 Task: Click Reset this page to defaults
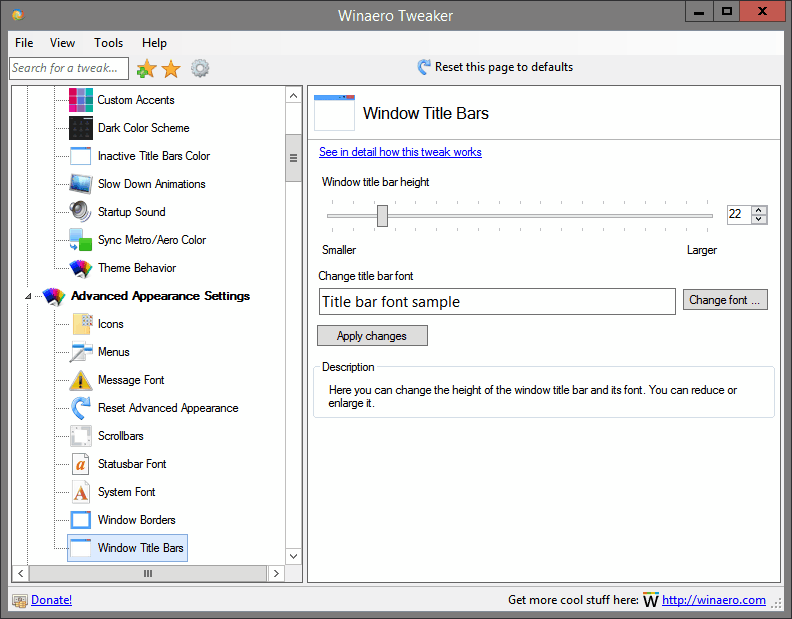coord(495,67)
